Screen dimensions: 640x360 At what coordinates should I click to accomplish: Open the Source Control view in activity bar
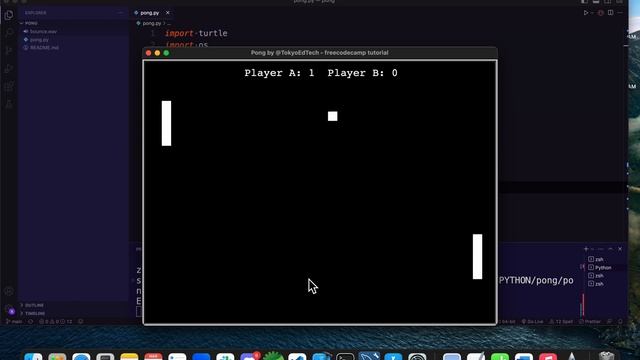point(9,51)
